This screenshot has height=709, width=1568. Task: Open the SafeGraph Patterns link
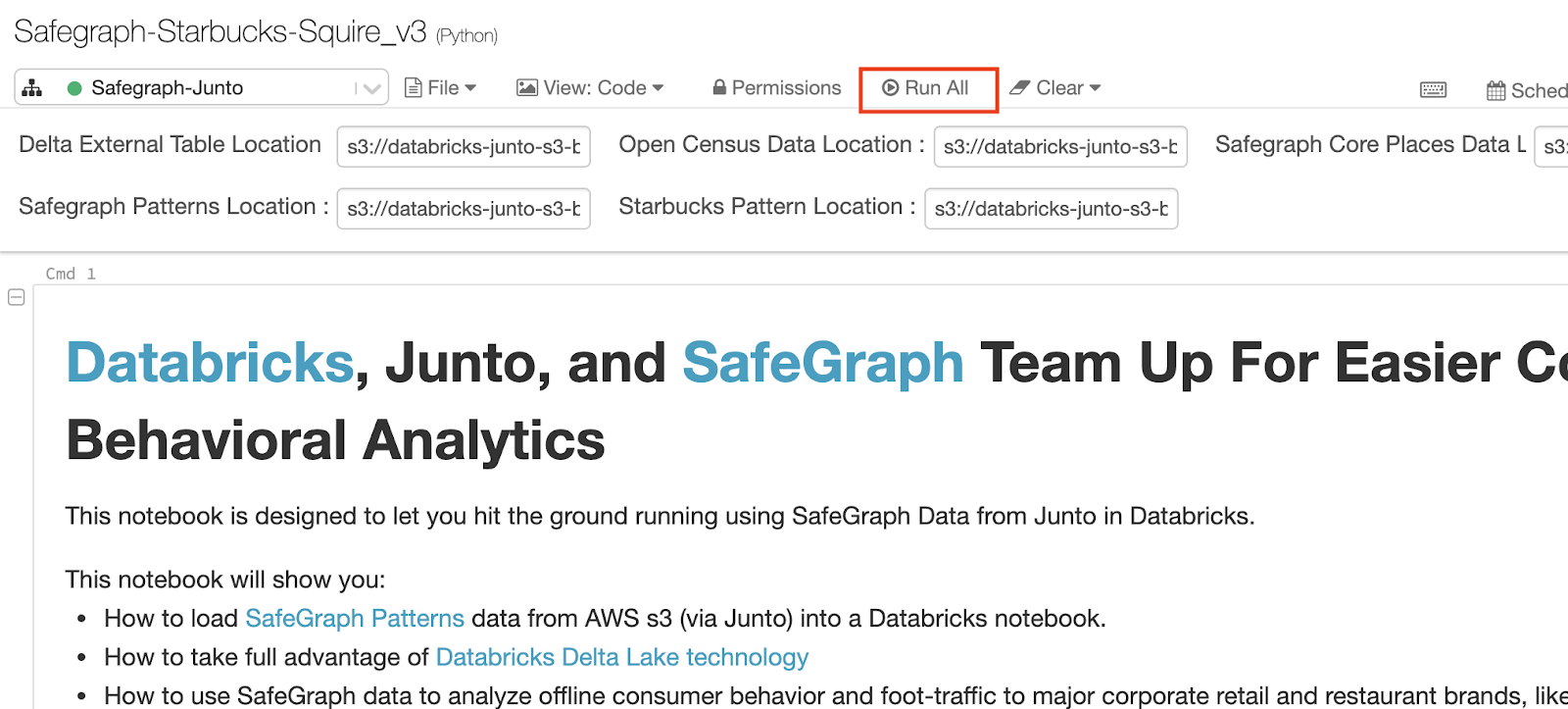point(354,619)
